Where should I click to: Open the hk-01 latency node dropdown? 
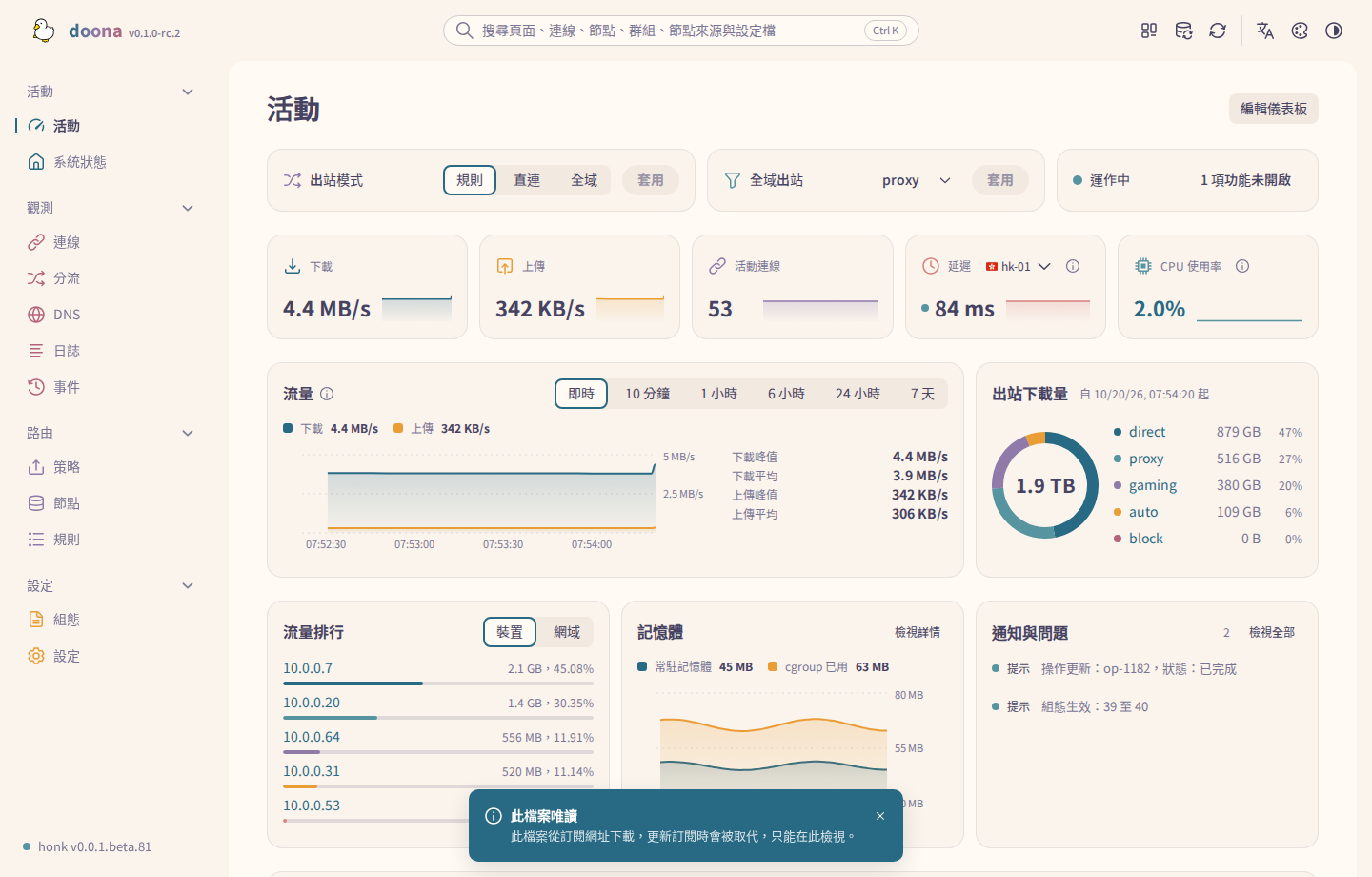[x=1019, y=267]
